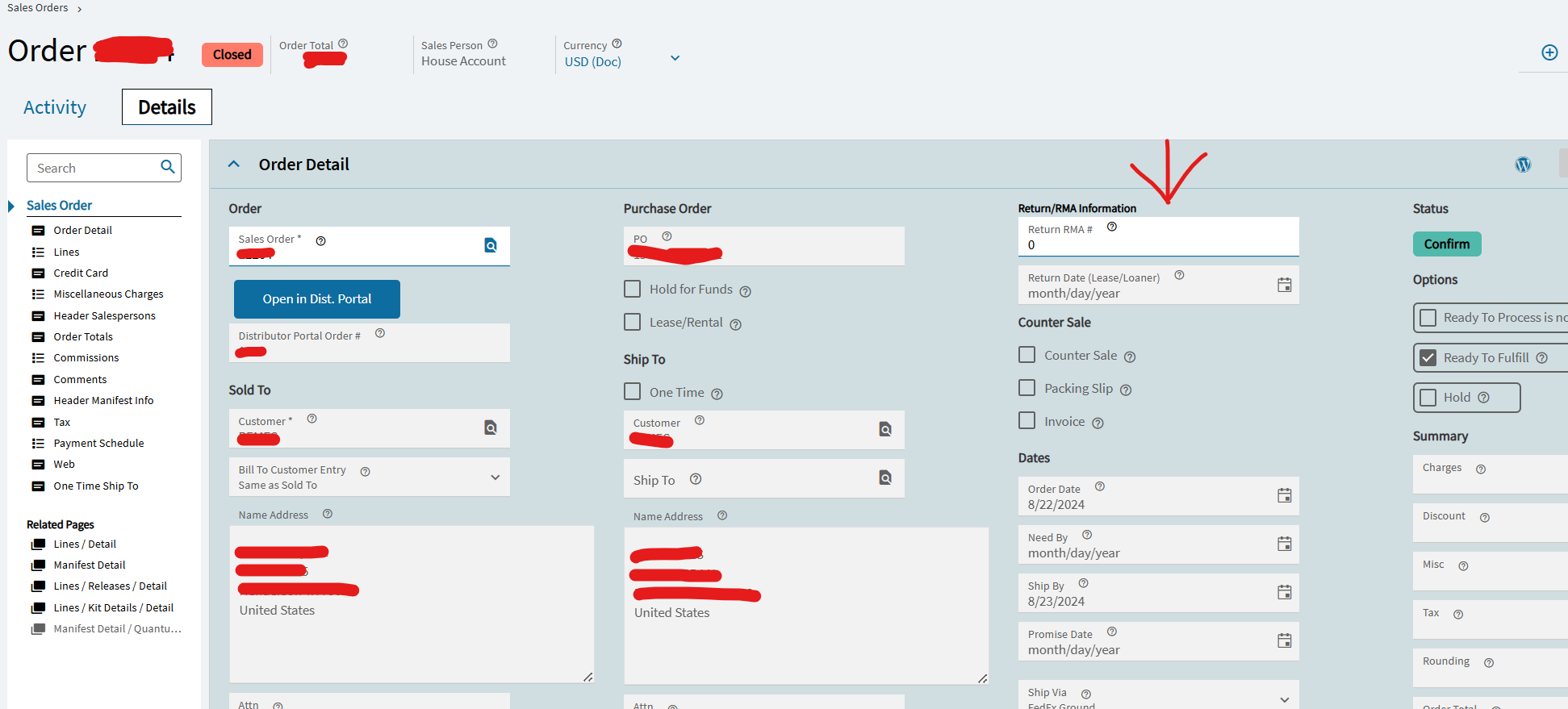
Task: Select the Details tab
Action: point(167,107)
